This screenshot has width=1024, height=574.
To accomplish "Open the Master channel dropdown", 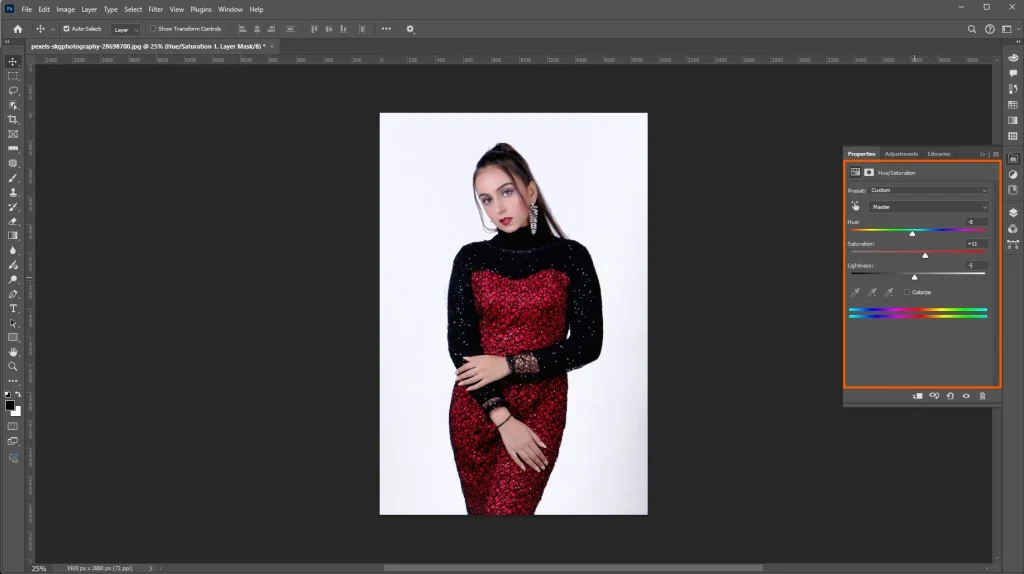I will tap(928, 207).
